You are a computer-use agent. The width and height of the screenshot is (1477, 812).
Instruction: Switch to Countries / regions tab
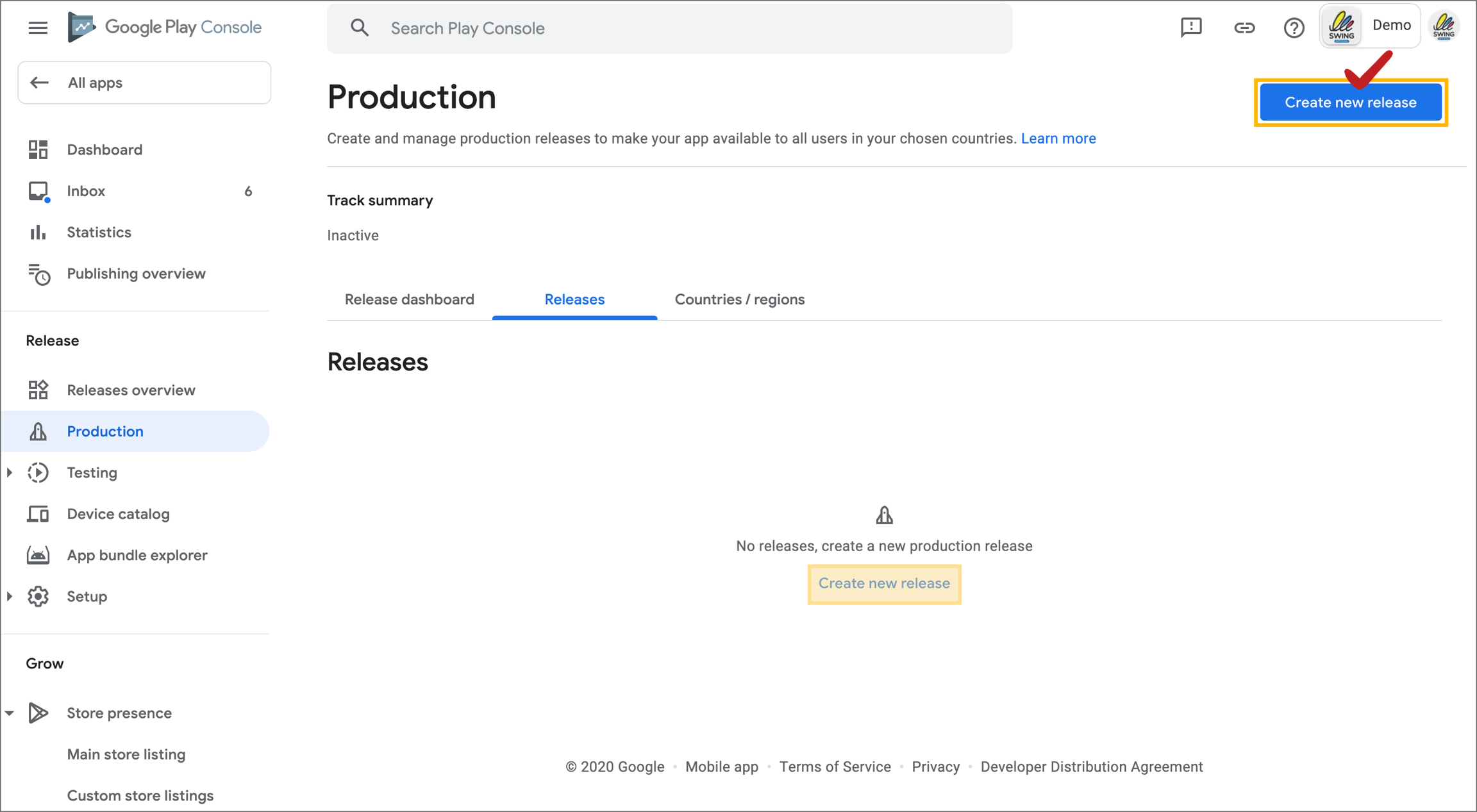[739, 299]
